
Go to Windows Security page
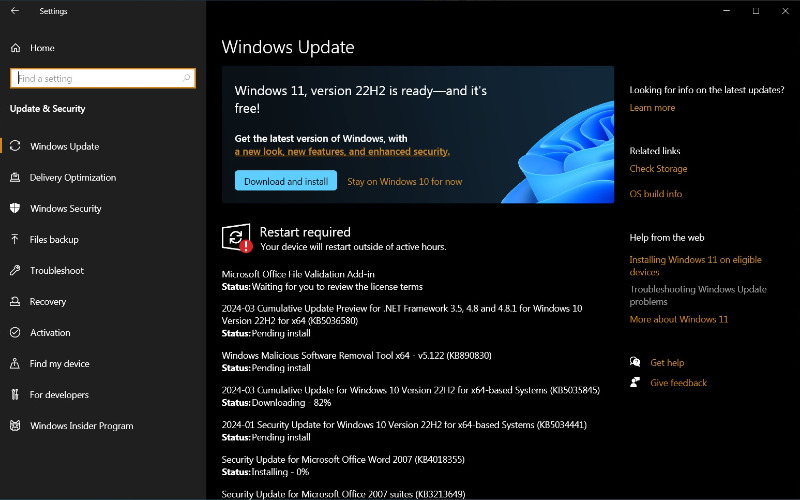pyautogui.click(x=66, y=209)
